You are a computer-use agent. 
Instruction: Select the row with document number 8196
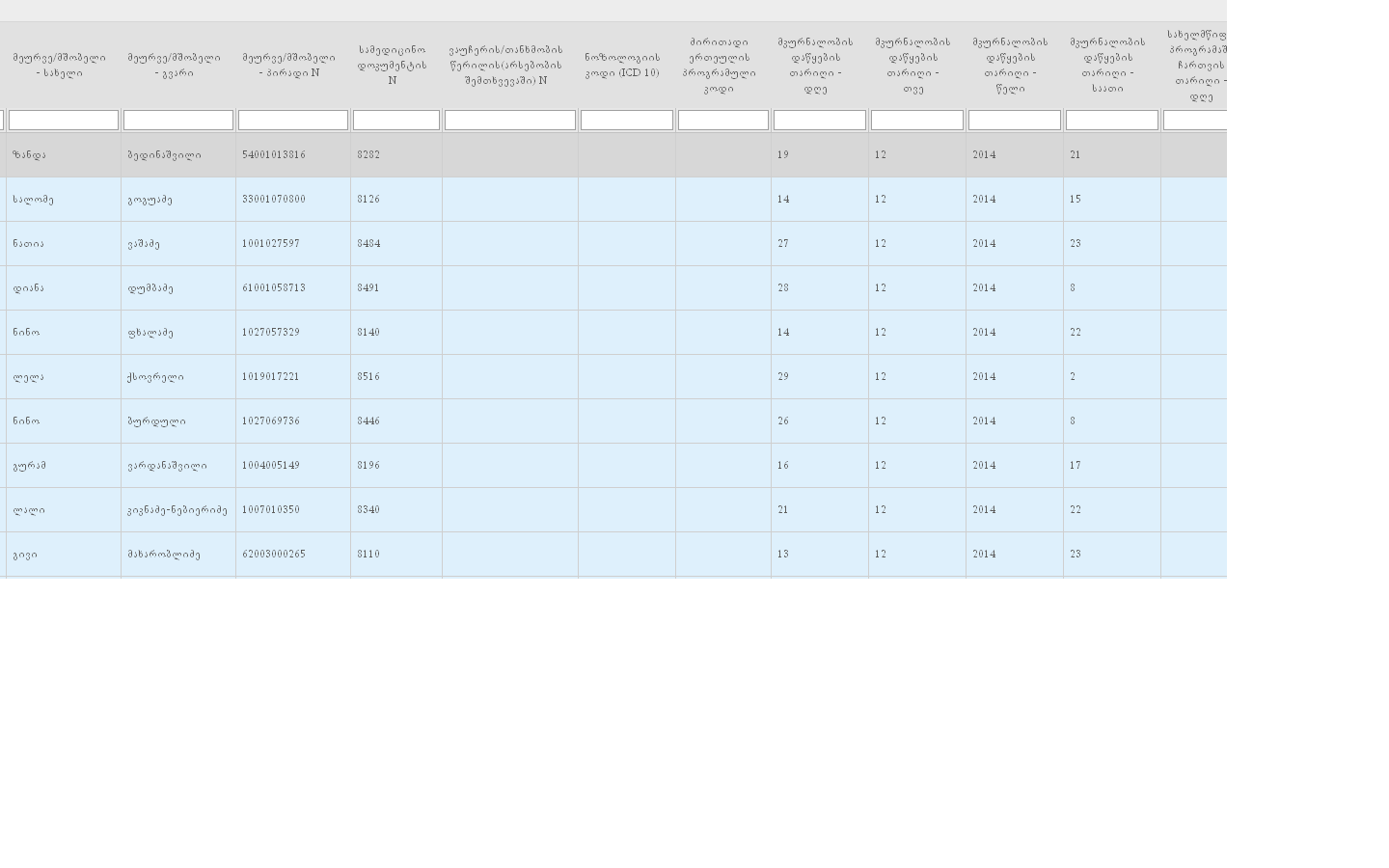[369, 466]
